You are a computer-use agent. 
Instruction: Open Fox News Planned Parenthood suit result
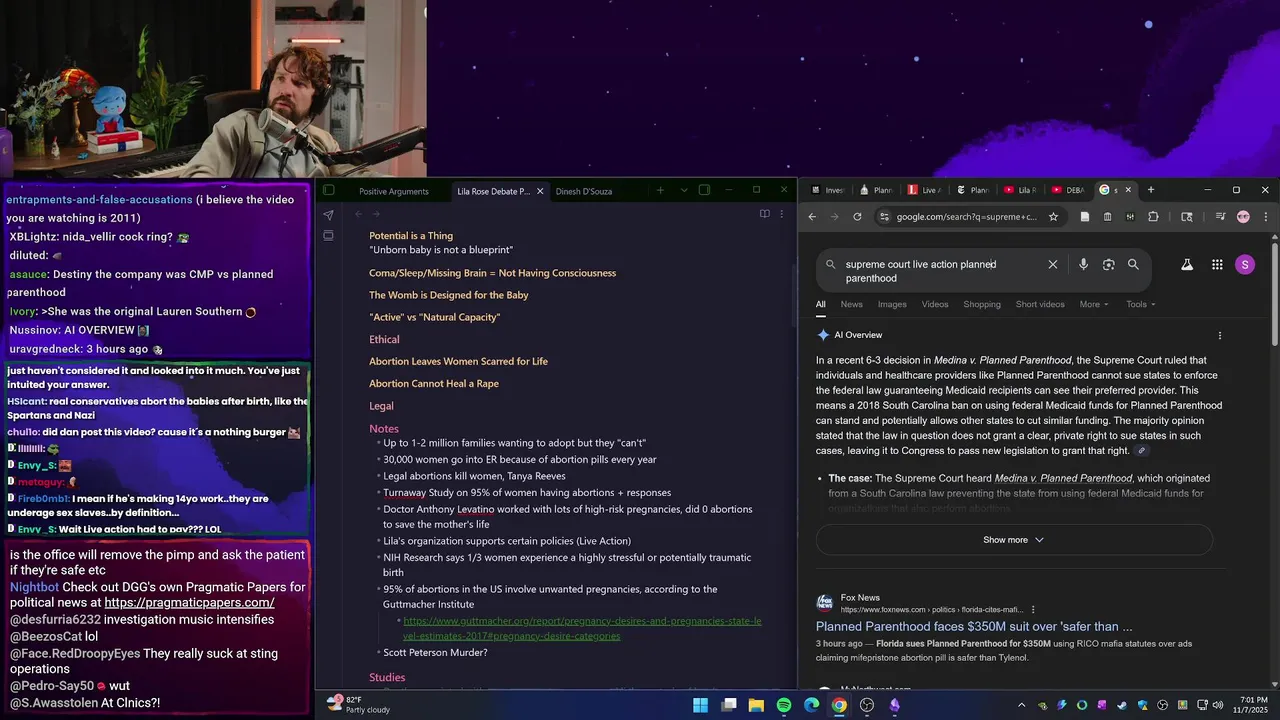[974, 627]
